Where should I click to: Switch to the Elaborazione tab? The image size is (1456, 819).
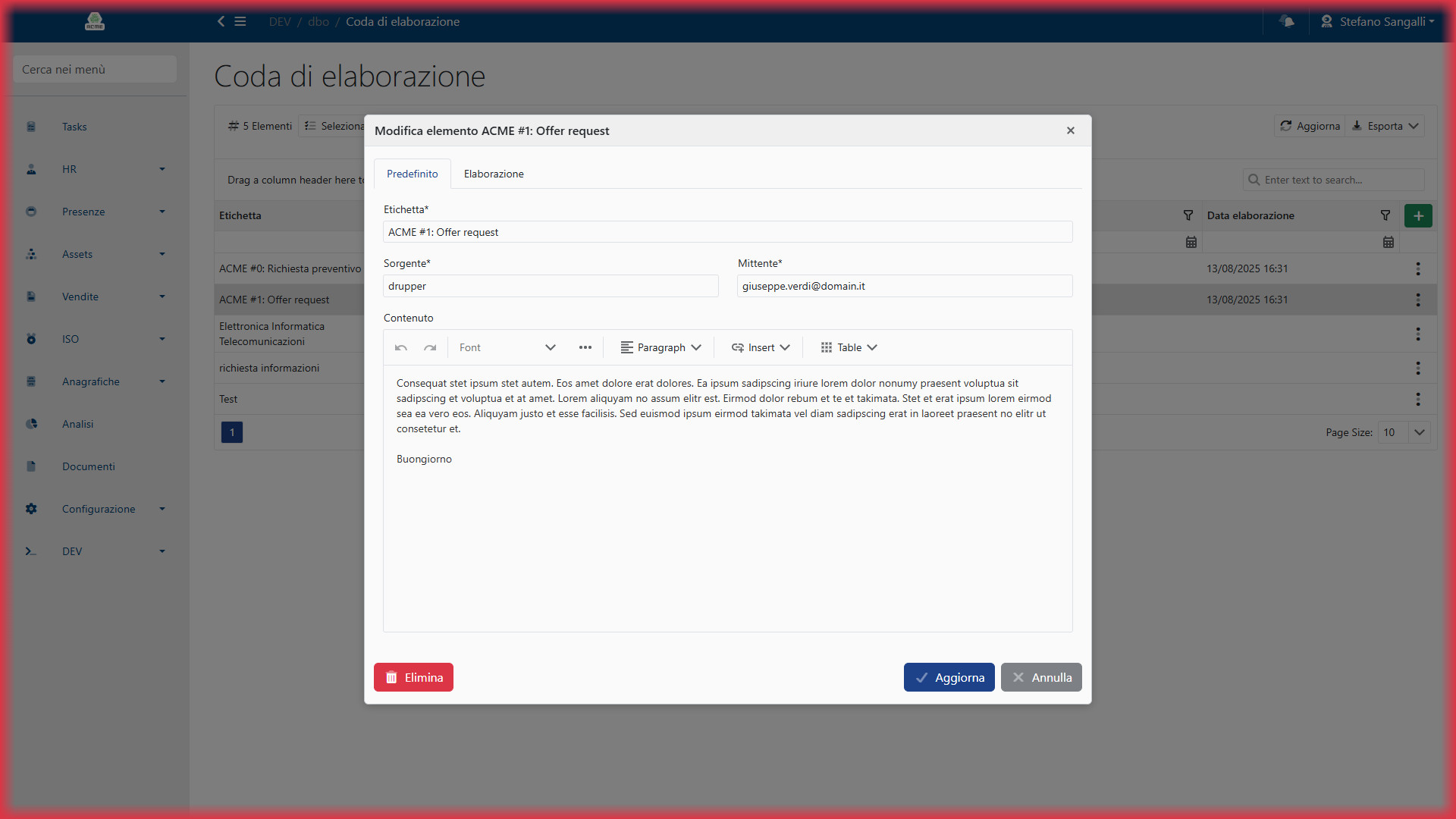tap(494, 174)
